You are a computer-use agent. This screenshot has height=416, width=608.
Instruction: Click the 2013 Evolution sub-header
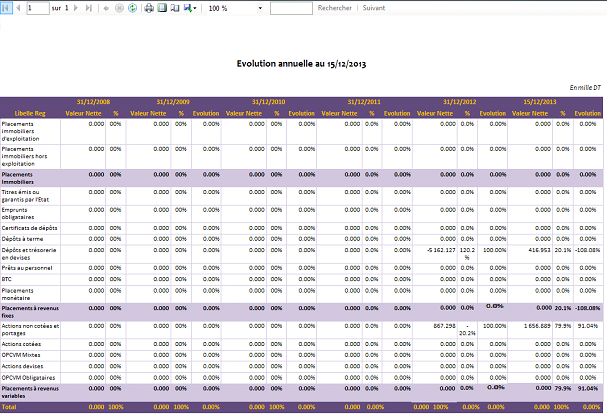(587, 114)
